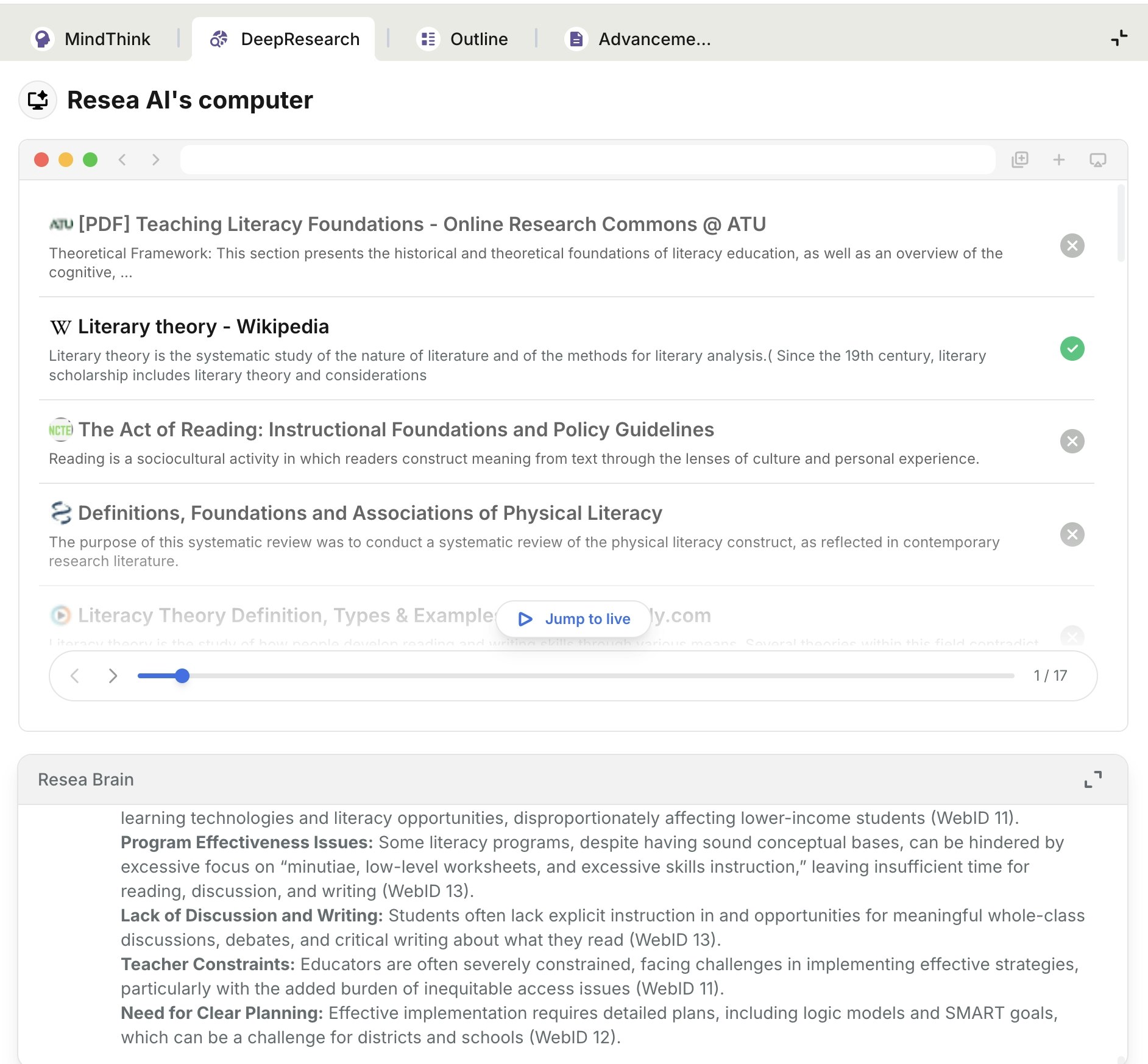The width and height of the screenshot is (1148, 1064).
Task: Click the Wikipedia W favicon
Action: (61, 327)
